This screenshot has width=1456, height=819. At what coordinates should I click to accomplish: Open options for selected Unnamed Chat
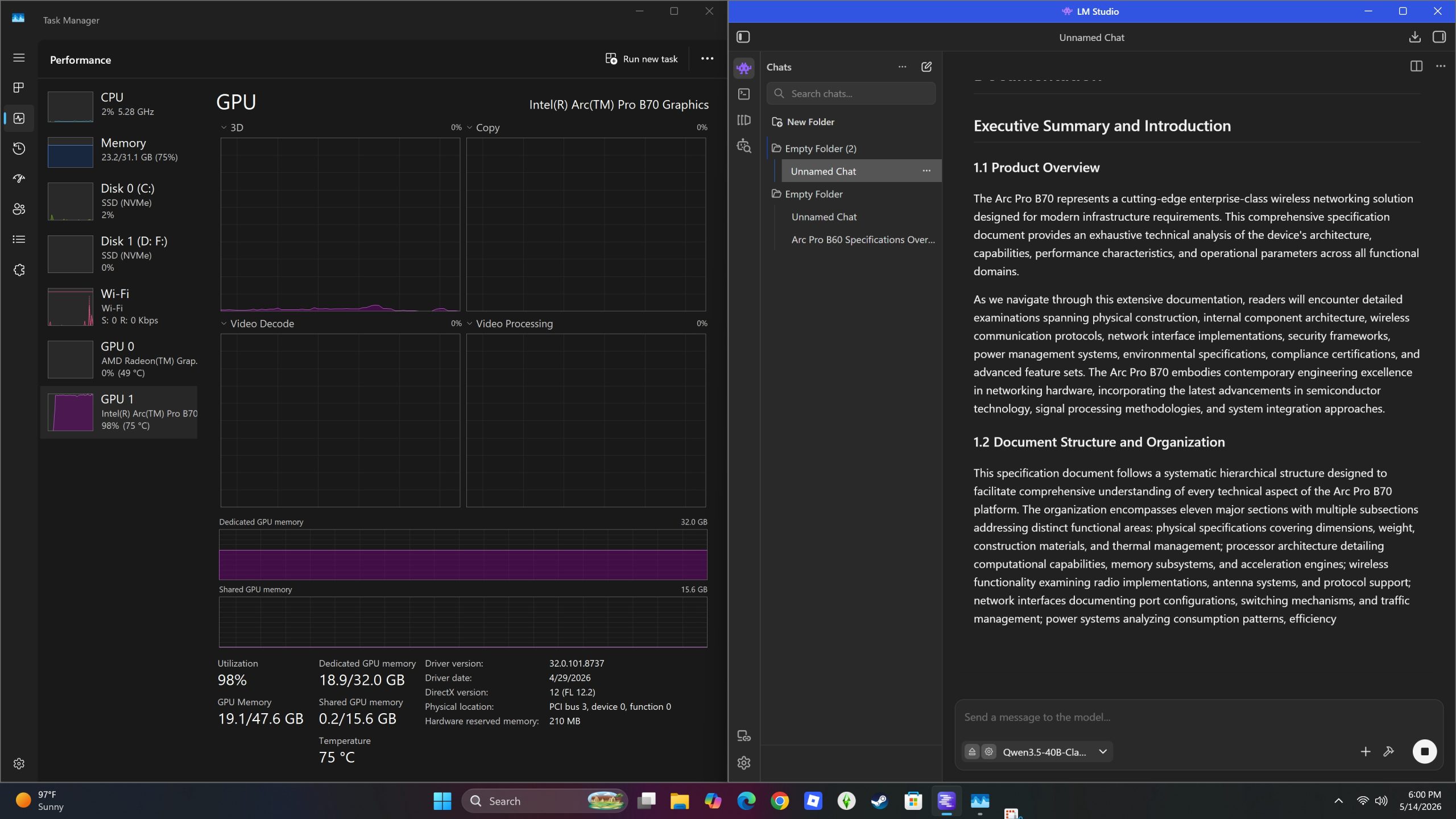926,171
